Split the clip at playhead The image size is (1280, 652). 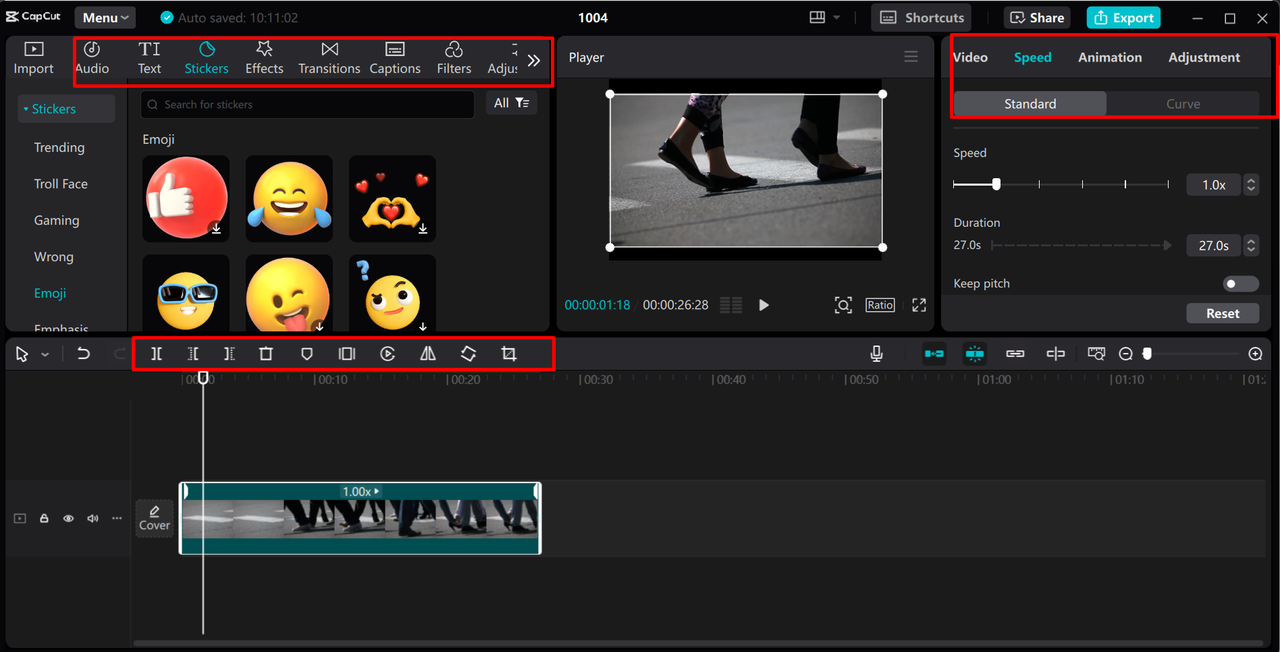pyautogui.click(x=157, y=354)
